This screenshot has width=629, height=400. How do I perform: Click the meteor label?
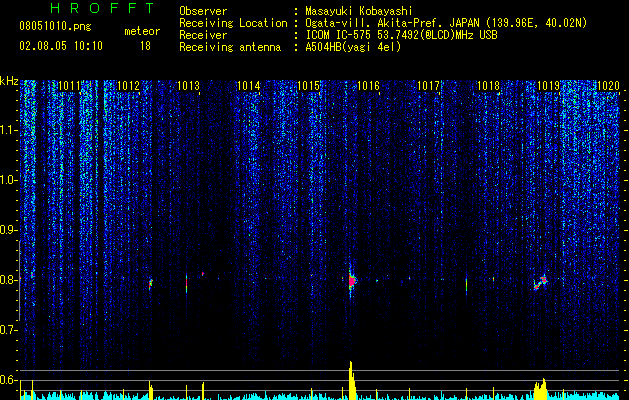pos(142,31)
